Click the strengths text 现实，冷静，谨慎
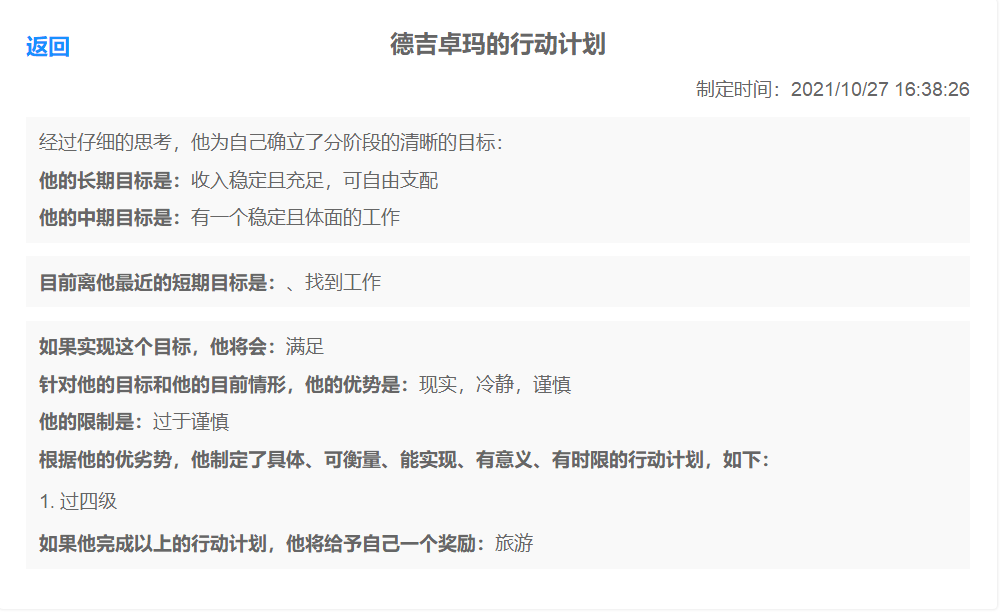This screenshot has width=1000, height=616. (x=495, y=385)
